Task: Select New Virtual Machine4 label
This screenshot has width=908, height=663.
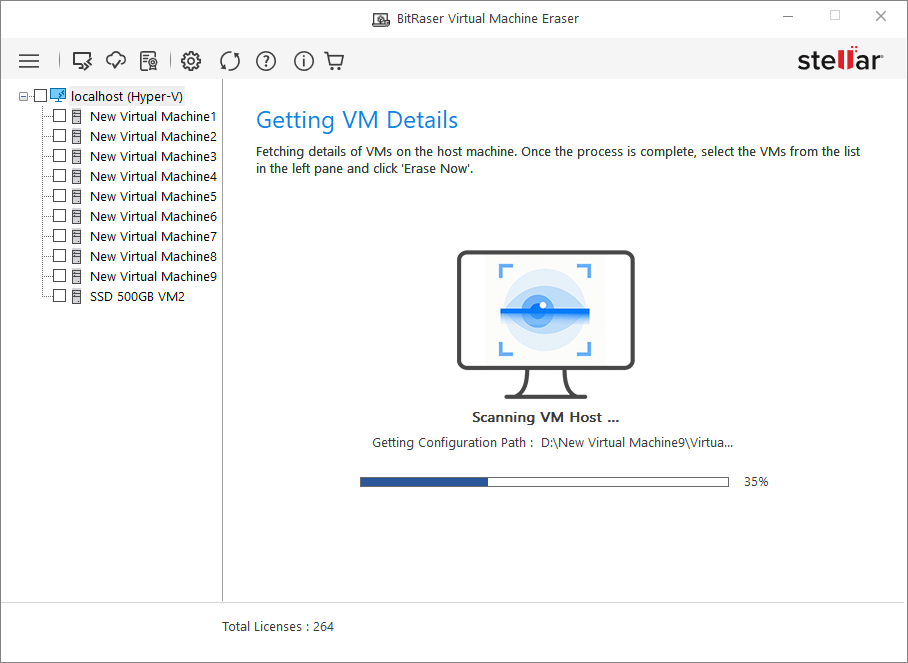Action: click(153, 177)
